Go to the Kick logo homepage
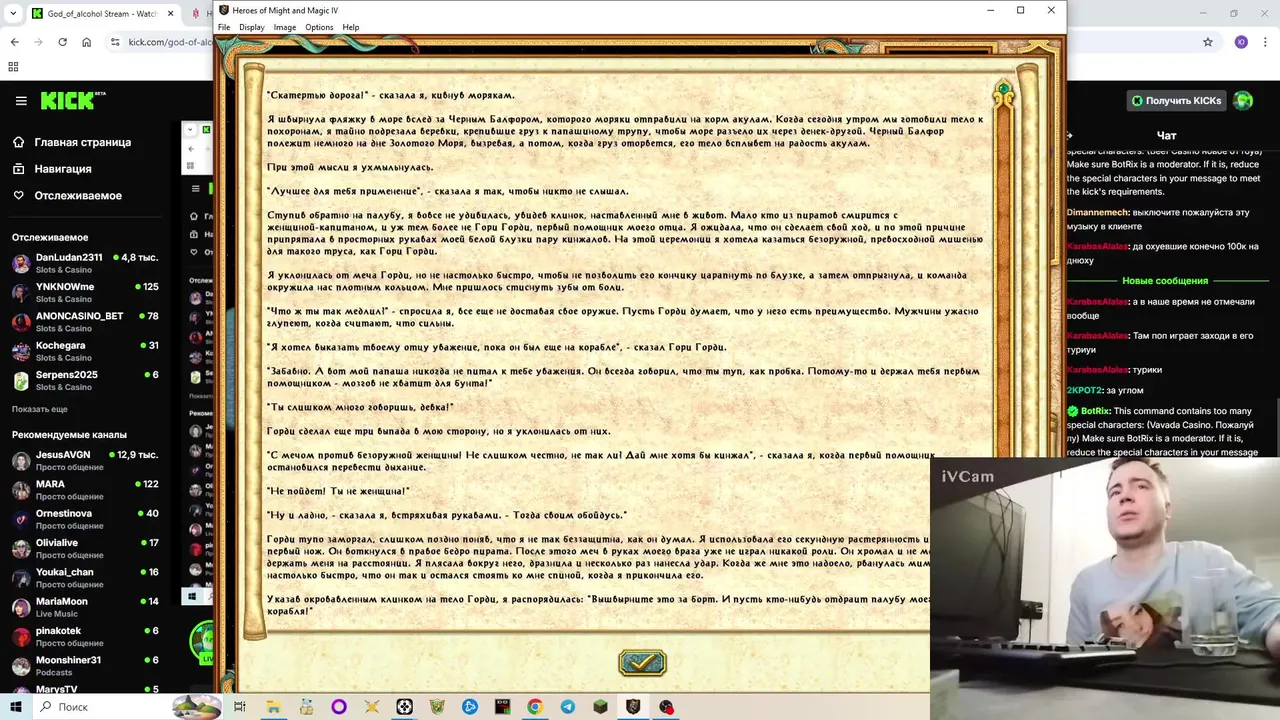 click(73, 100)
